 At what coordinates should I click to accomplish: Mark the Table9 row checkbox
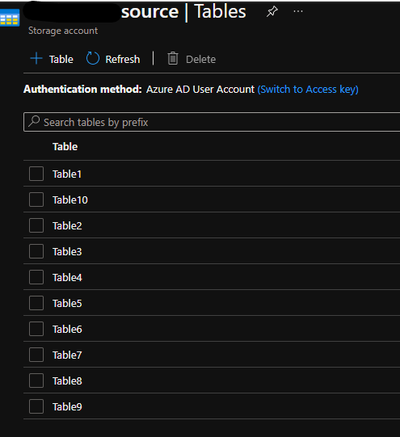click(36, 406)
